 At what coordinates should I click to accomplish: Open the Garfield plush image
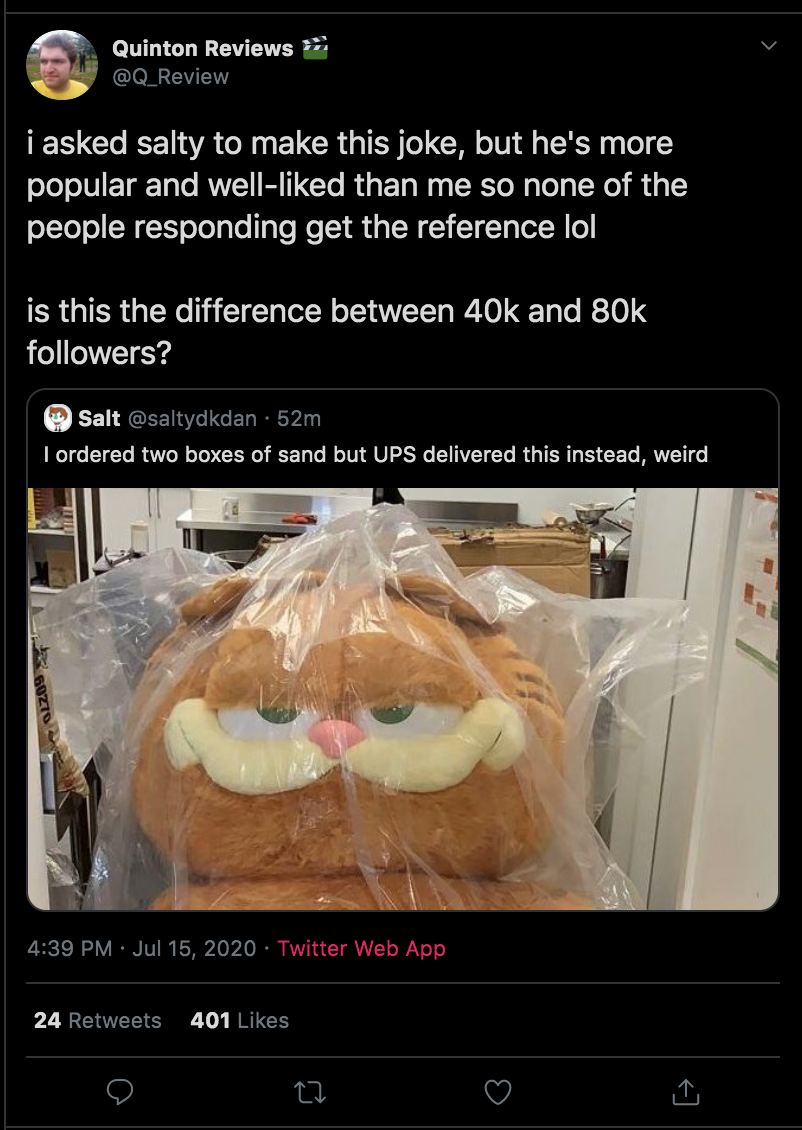tap(403, 698)
